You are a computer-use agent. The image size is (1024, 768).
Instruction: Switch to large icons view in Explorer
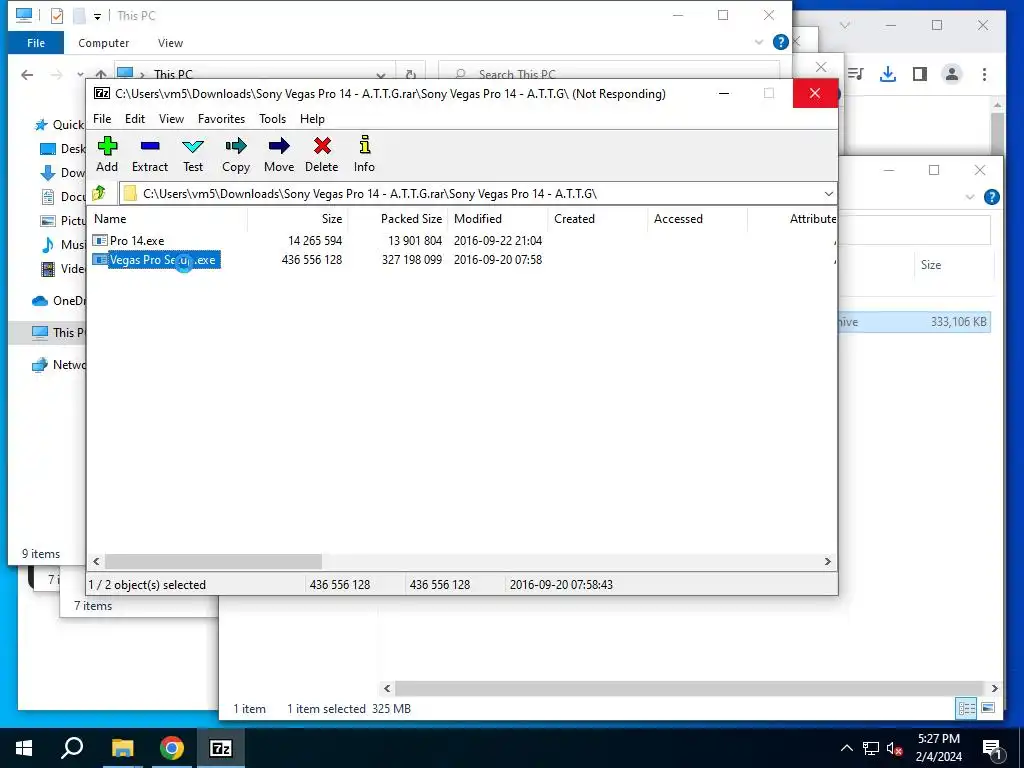(x=988, y=708)
